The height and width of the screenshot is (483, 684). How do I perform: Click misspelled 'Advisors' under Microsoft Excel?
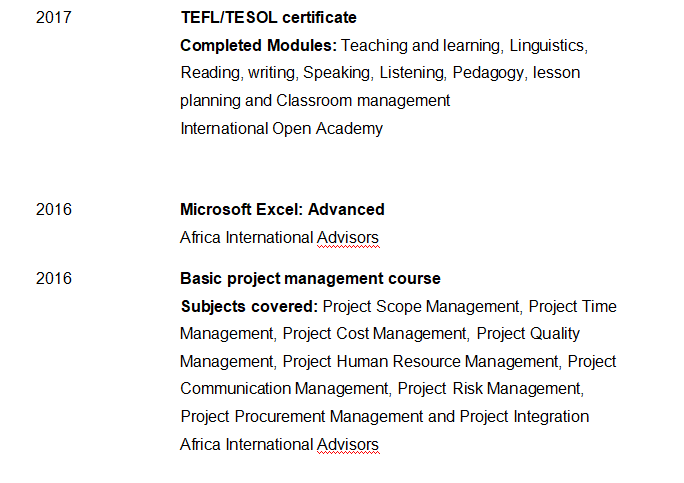click(348, 238)
